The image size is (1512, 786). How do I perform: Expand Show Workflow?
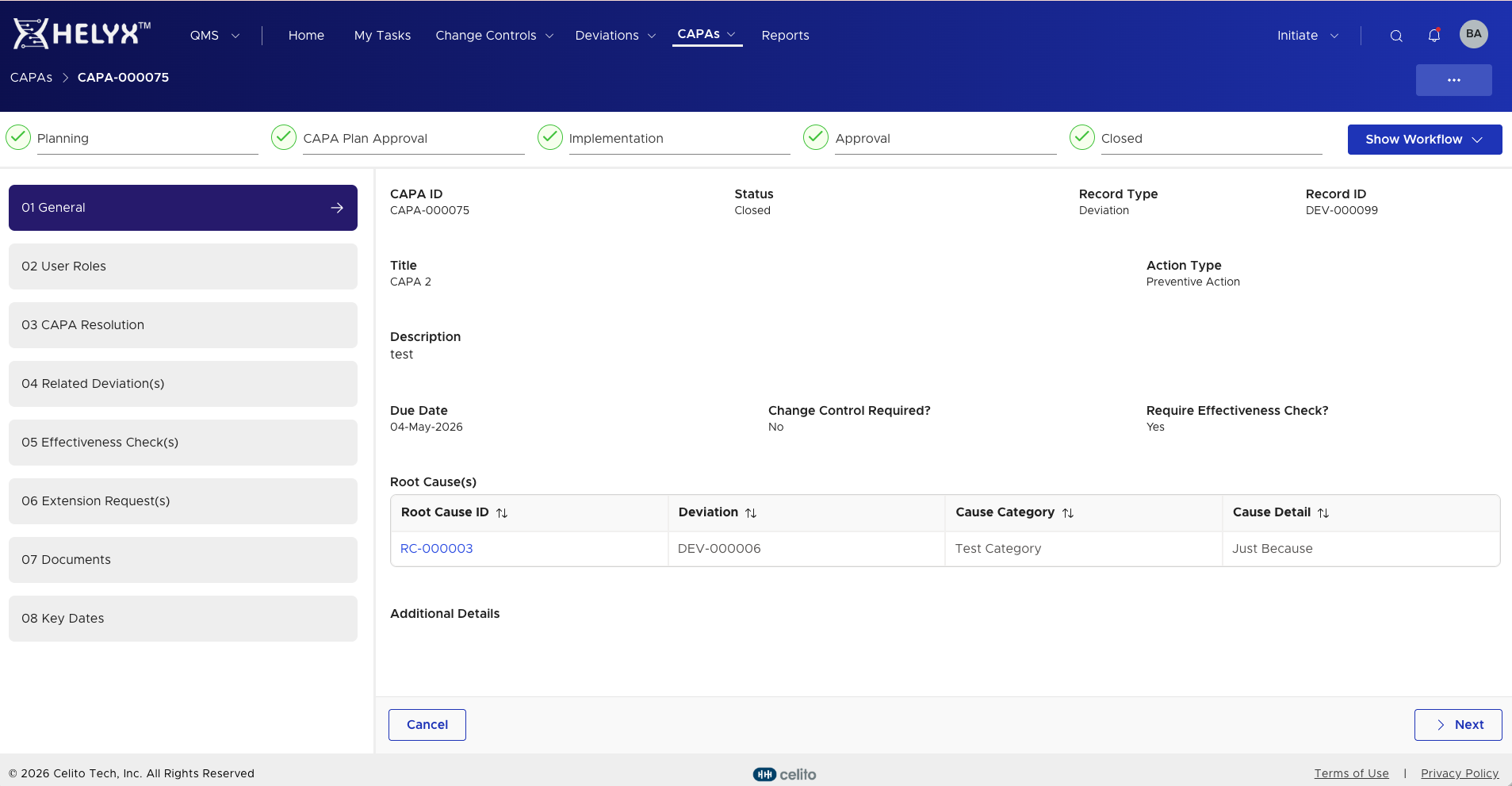click(1425, 140)
